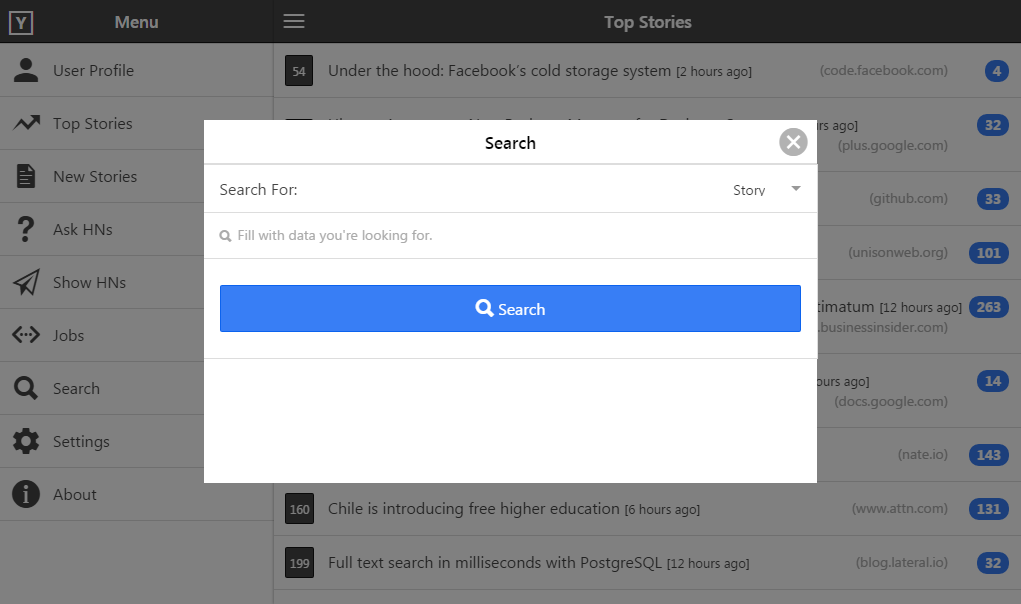Image resolution: width=1021 pixels, height=604 pixels.
Task: Close the Search dialog
Action: [793, 142]
